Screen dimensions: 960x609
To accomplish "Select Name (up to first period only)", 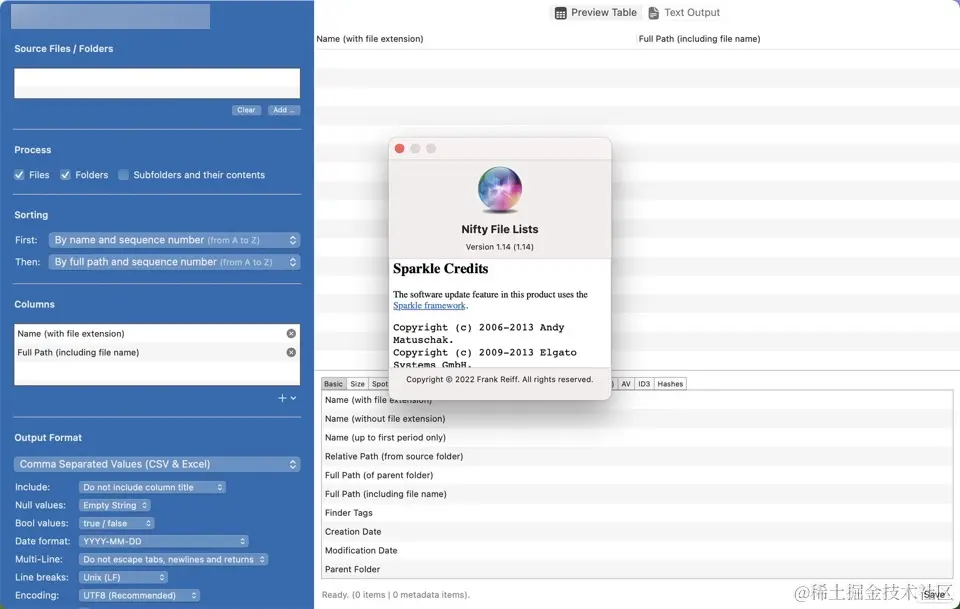I will tap(637, 438).
